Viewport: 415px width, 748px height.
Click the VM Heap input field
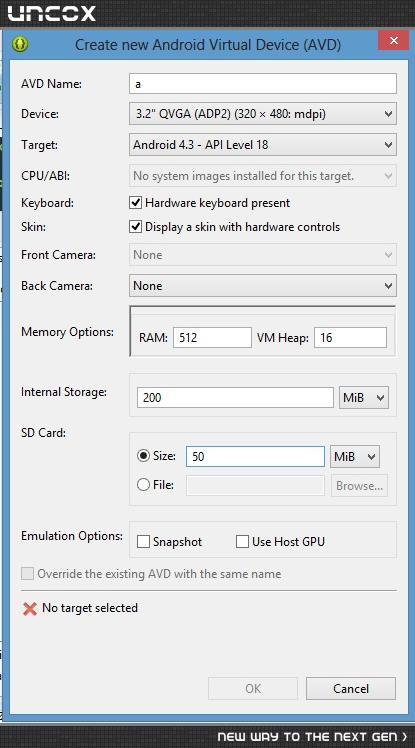click(x=350, y=338)
